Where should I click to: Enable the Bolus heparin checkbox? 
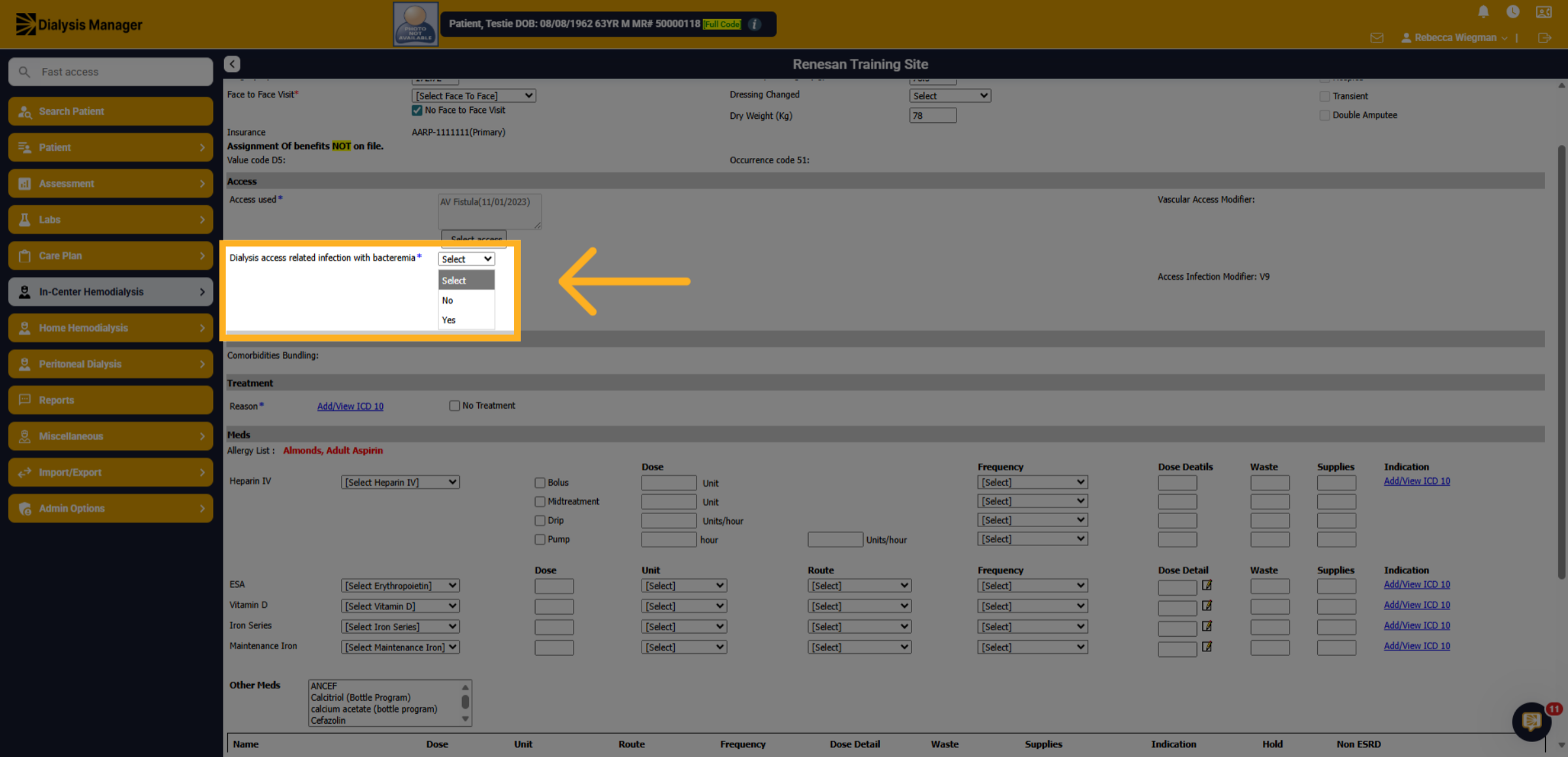click(540, 483)
